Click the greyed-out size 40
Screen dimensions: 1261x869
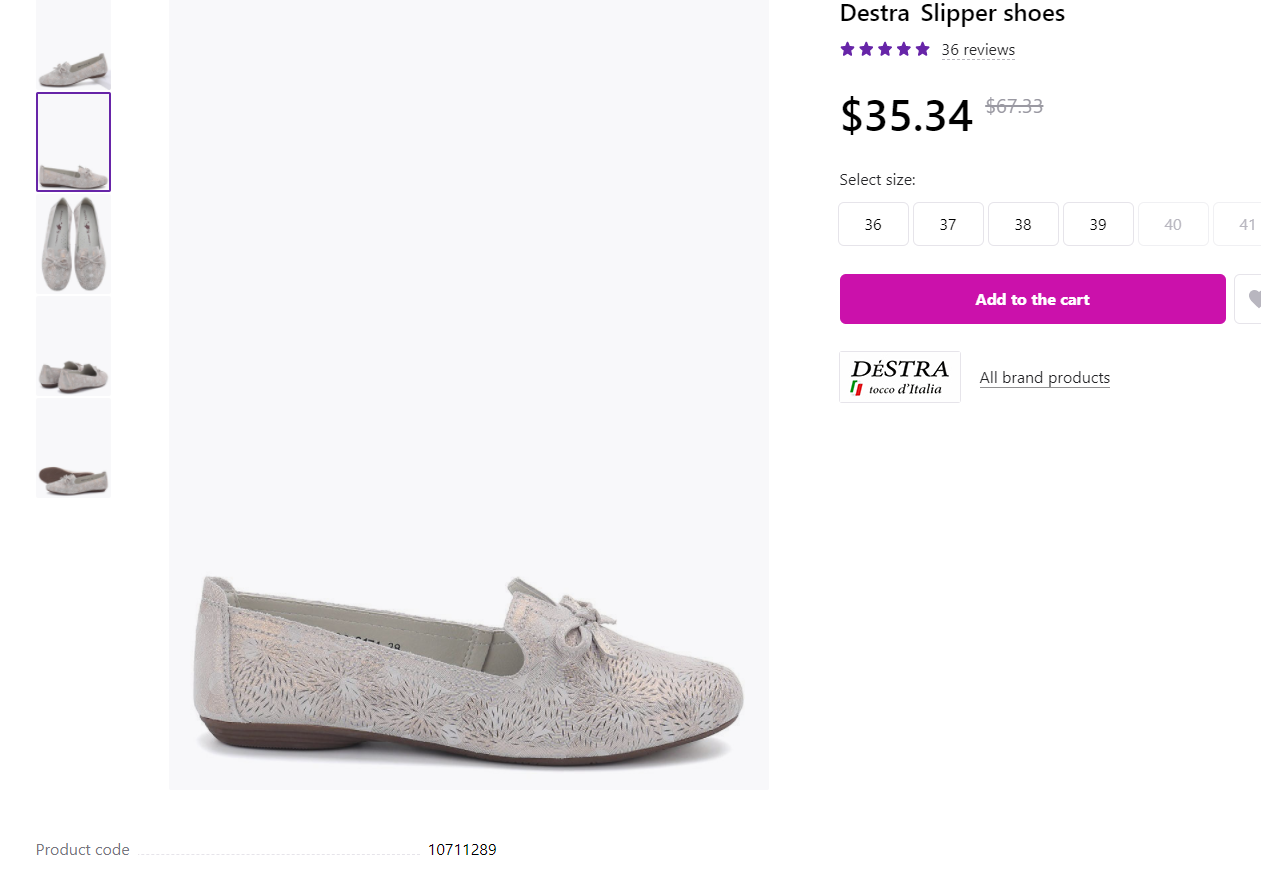click(1173, 224)
